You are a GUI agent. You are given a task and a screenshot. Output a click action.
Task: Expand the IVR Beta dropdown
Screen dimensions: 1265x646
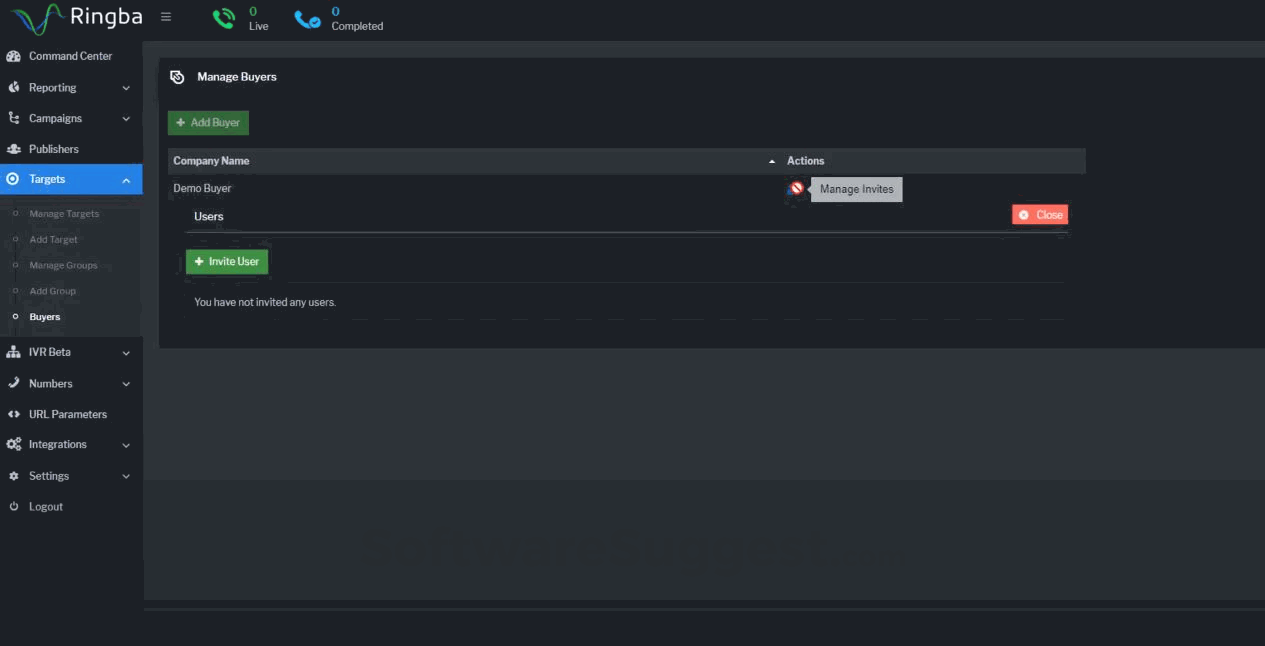click(x=126, y=353)
